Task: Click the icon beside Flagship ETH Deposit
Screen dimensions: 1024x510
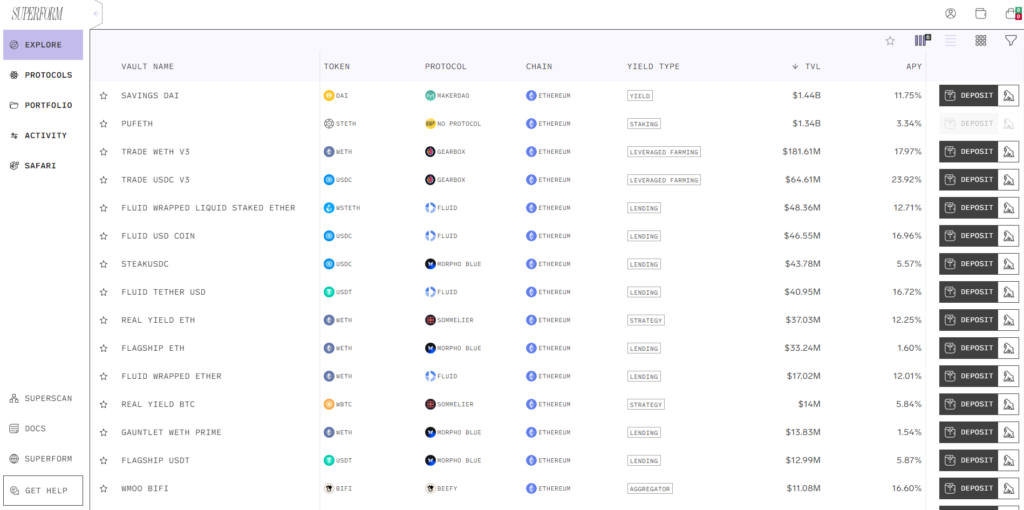Action: click(1009, 348)
